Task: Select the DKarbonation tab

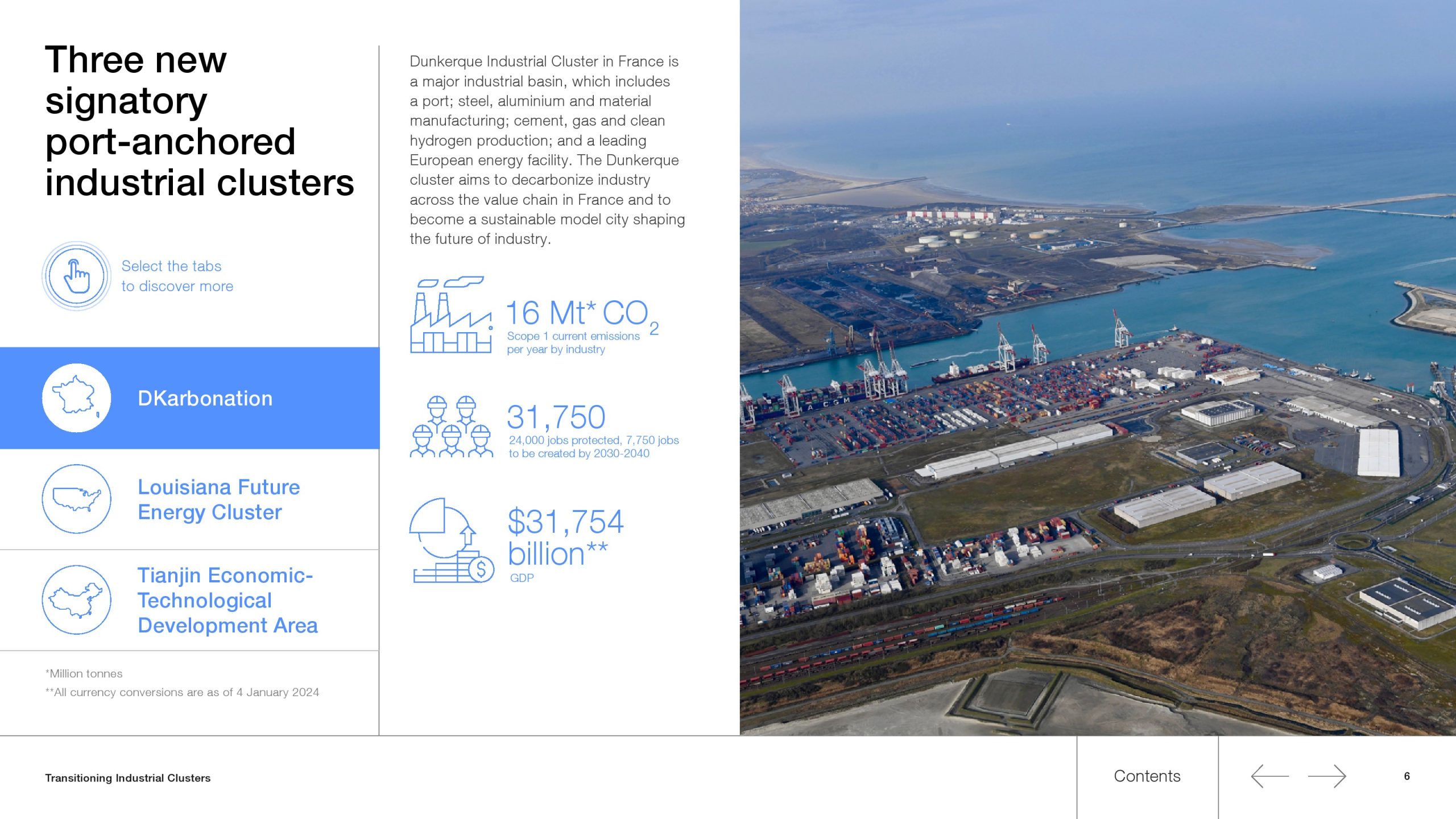Action: pos(205,398)
